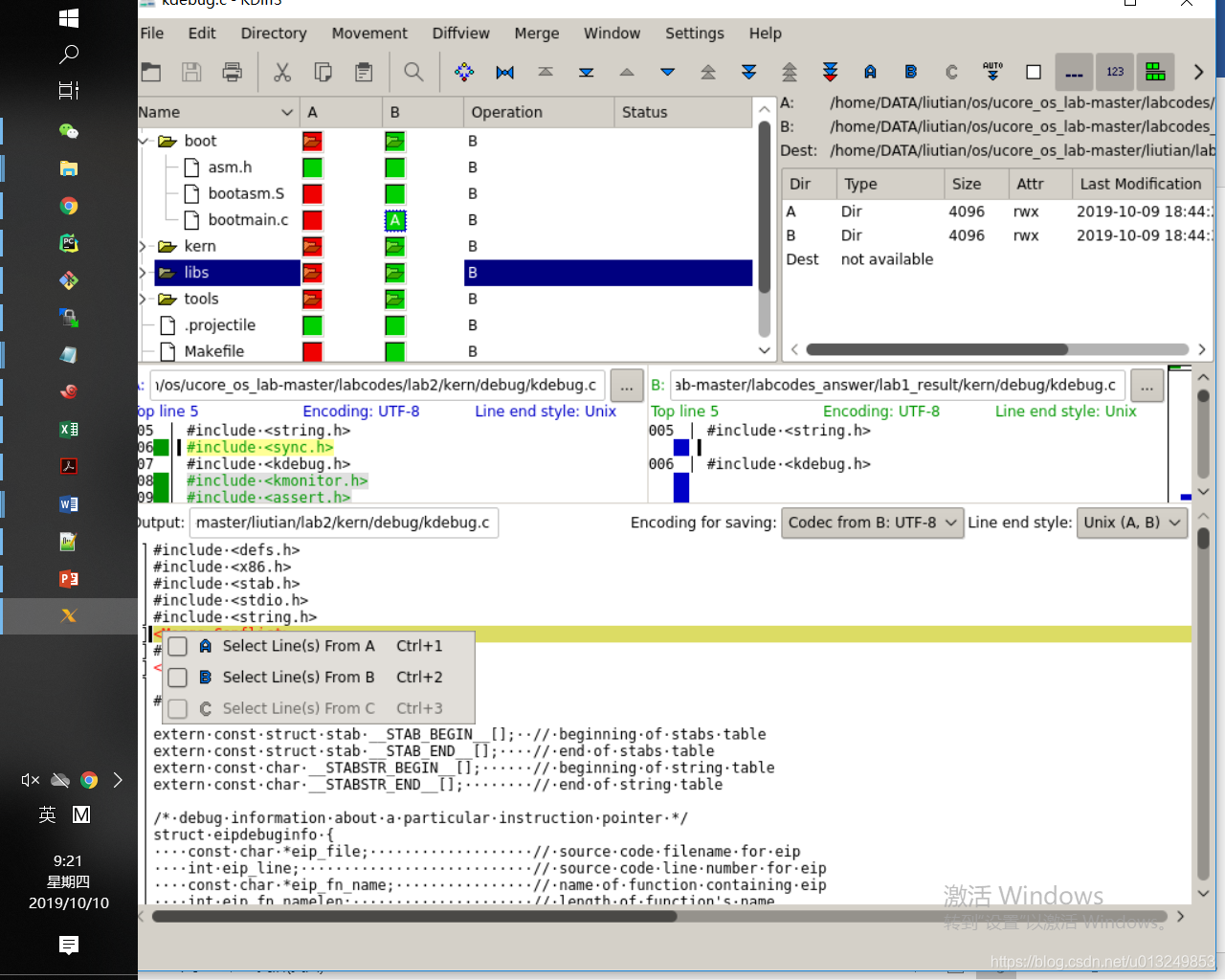This screenshot has height=980, width=1225.
Task: Click the Auto advance toolbar icon
Action: coord(992,72)
